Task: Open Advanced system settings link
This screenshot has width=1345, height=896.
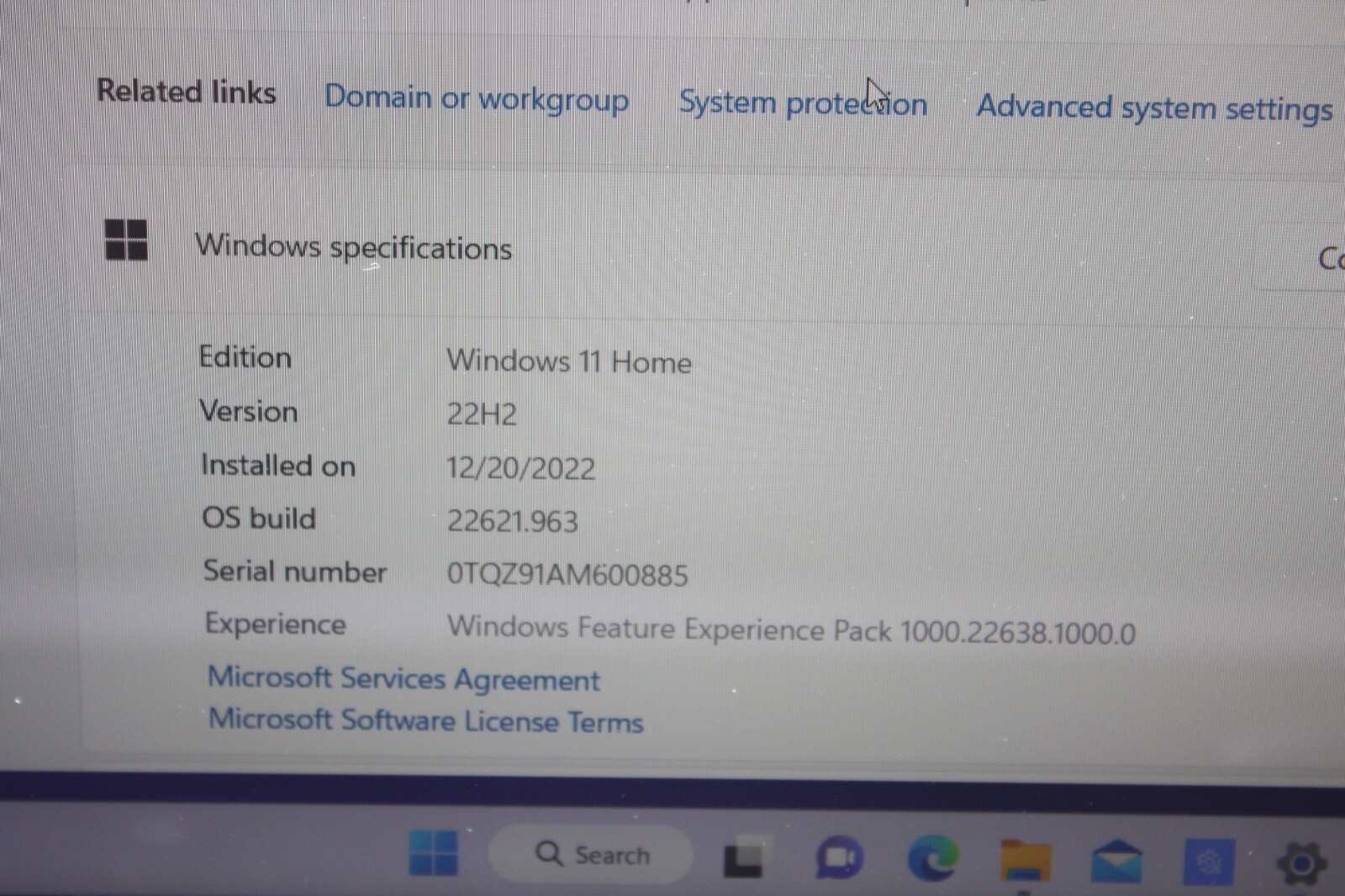Action: click(x=1154, y=108)
